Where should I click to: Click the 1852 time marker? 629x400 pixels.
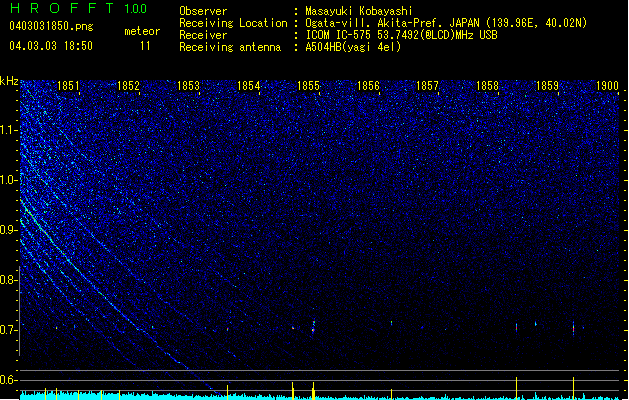128,86
